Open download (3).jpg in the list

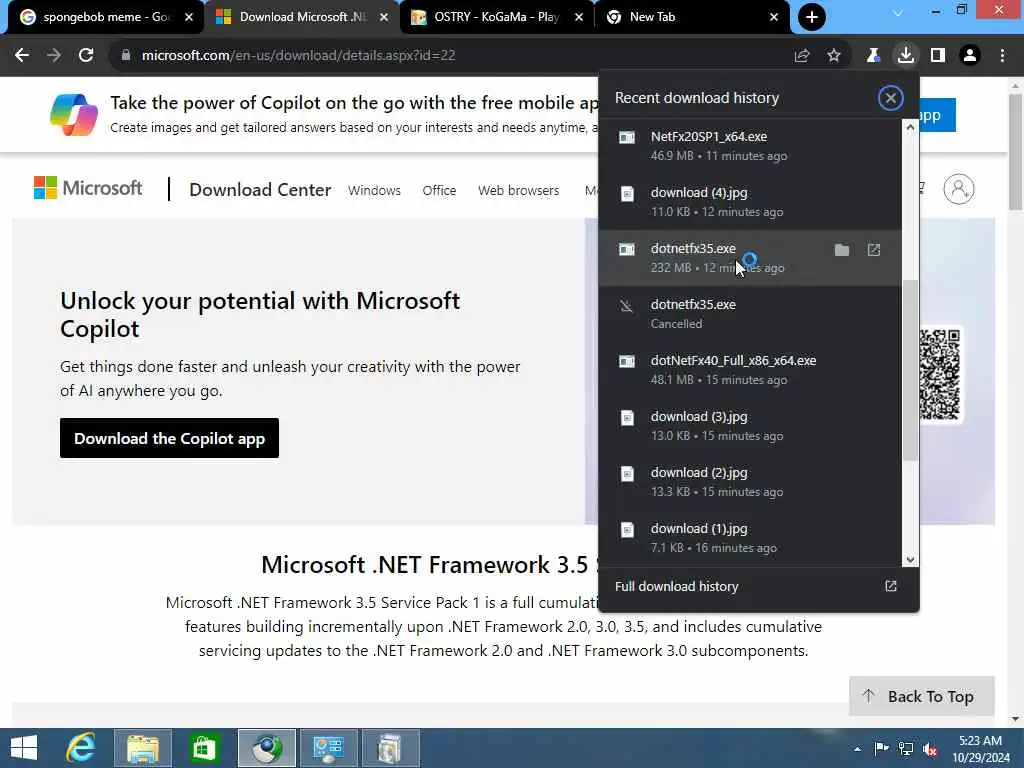(x=750, y=426)
